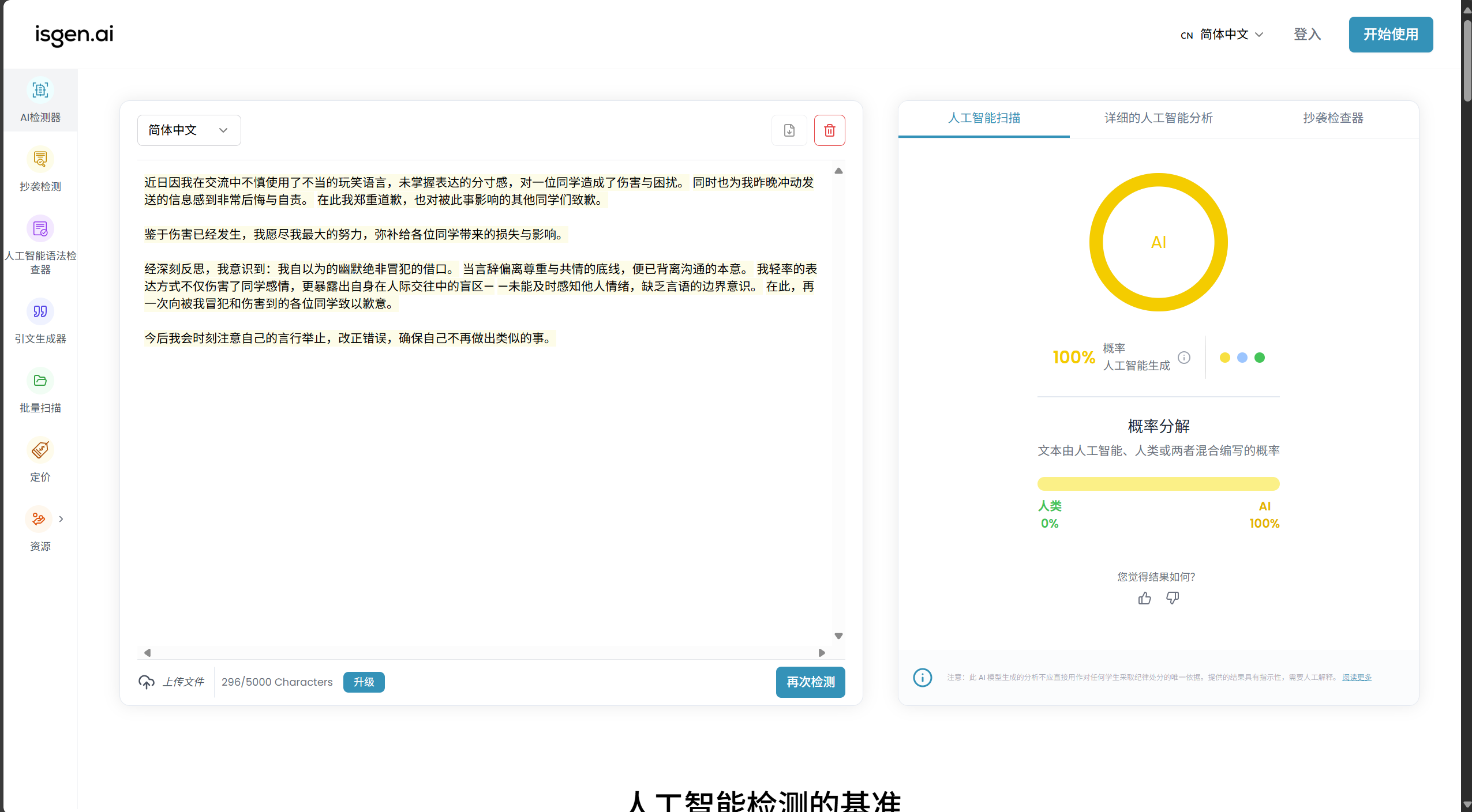Image resolution: width=1472 pixels, height=812 pixels.
Task: Expand the 简体中文 text language dropdown
Action: pyautogui.click(x=189, y=130)
